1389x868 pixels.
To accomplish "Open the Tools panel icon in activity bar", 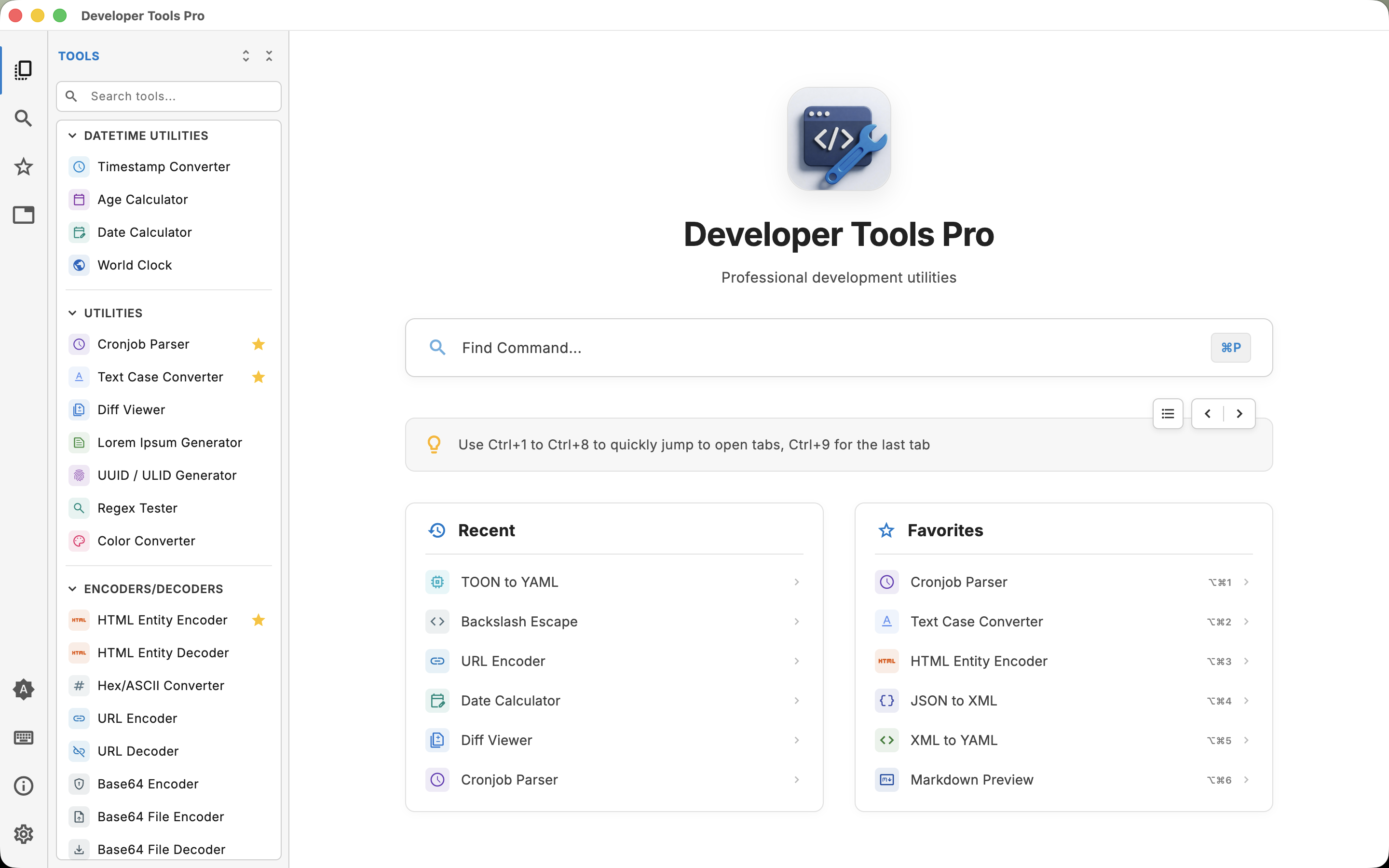I will click(24, 70).
